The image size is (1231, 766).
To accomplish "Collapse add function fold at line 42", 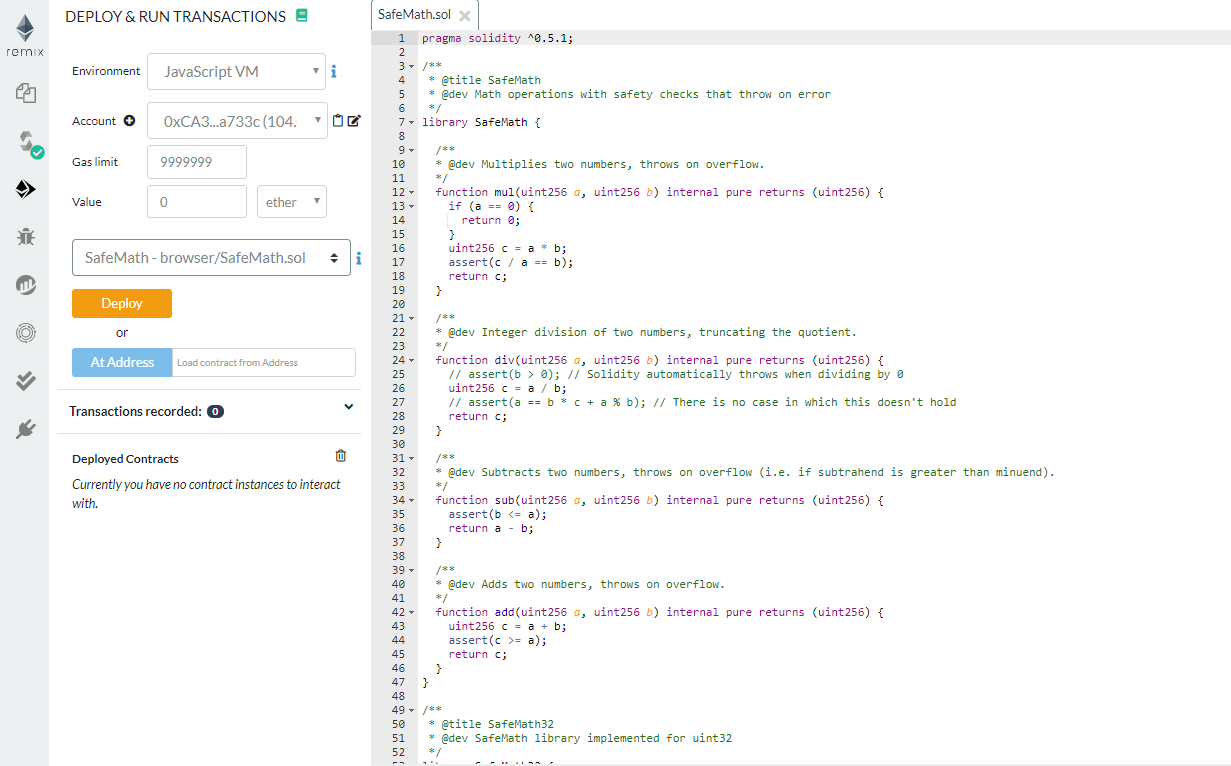I will [x=412, y=612].
